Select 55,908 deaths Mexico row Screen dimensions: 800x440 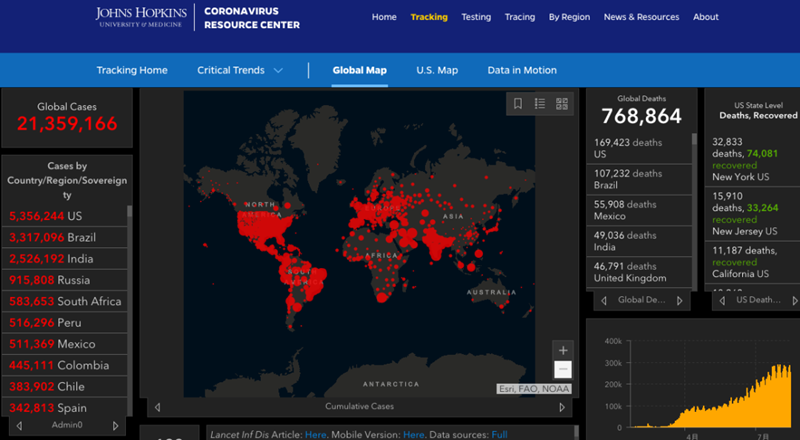(639, 210)
